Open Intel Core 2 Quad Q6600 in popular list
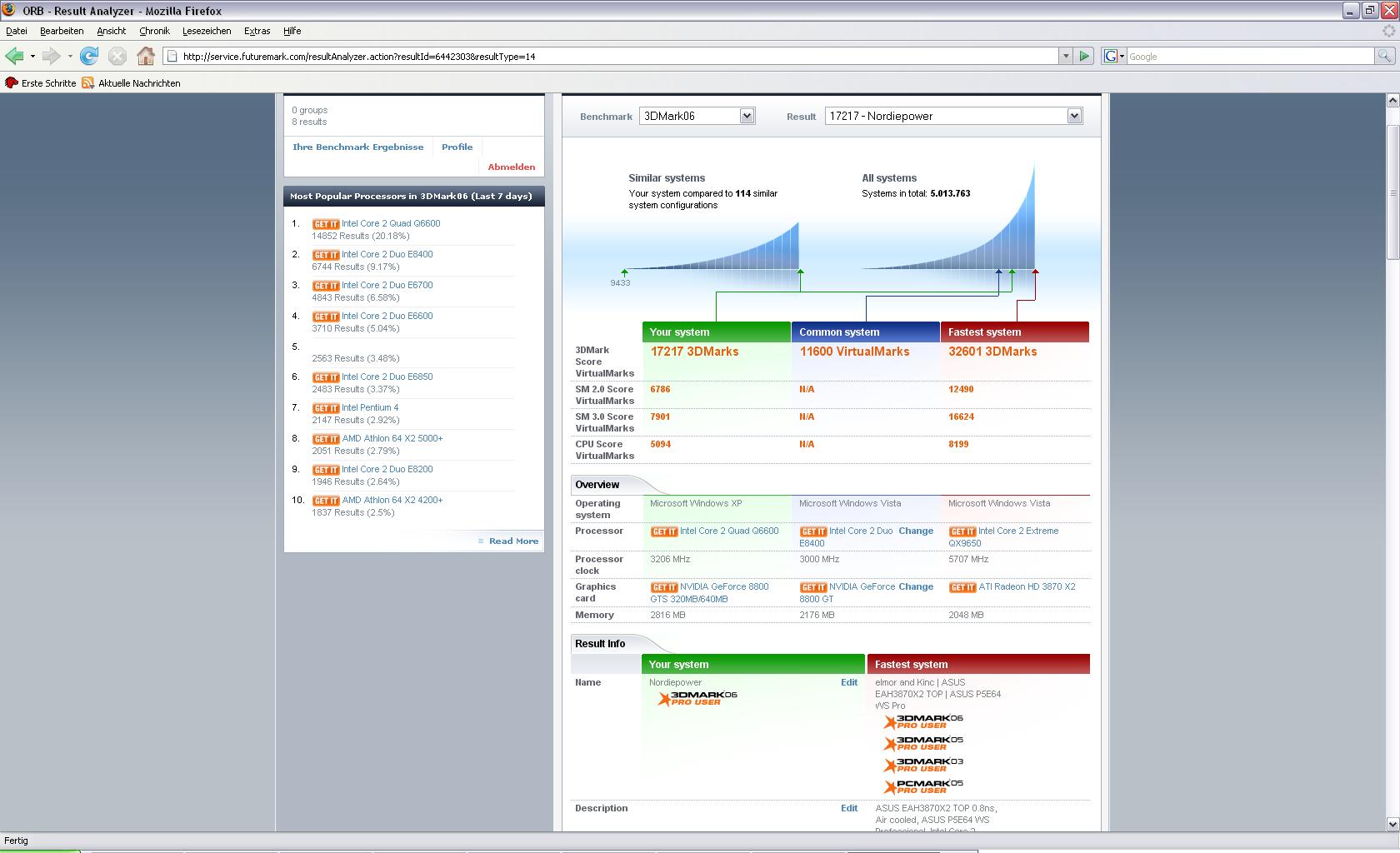 (391, 224)
